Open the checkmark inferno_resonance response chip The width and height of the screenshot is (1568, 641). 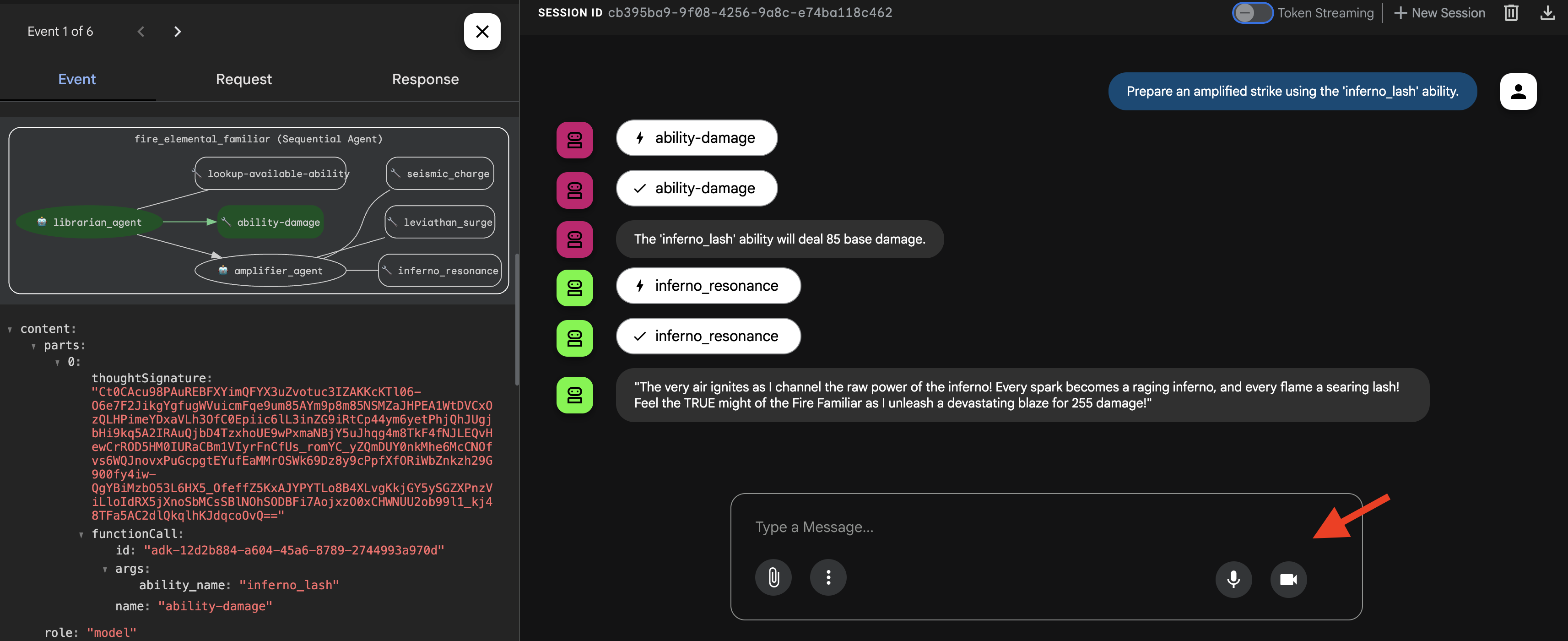tap(707, 336)
